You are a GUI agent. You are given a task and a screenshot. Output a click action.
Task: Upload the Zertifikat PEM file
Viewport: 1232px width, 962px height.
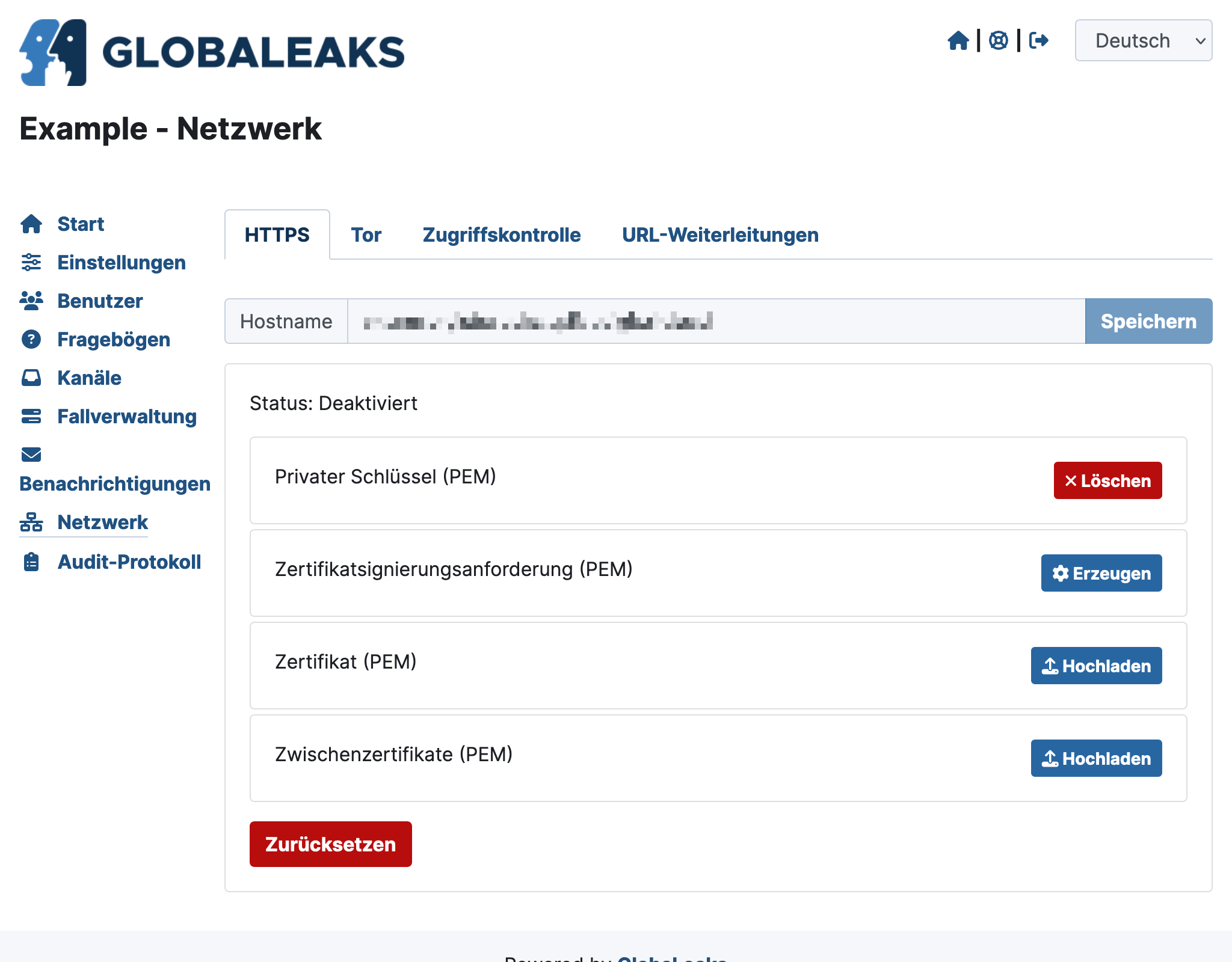pos(1095,665)
